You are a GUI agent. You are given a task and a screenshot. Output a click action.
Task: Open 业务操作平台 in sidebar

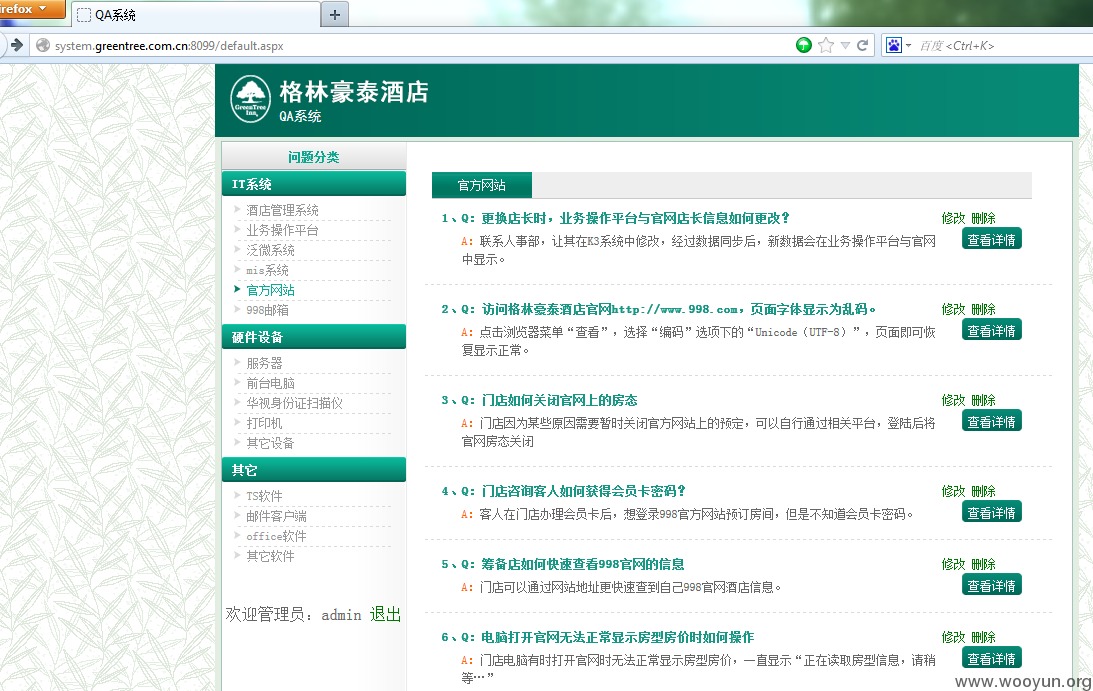click(282, 230)
